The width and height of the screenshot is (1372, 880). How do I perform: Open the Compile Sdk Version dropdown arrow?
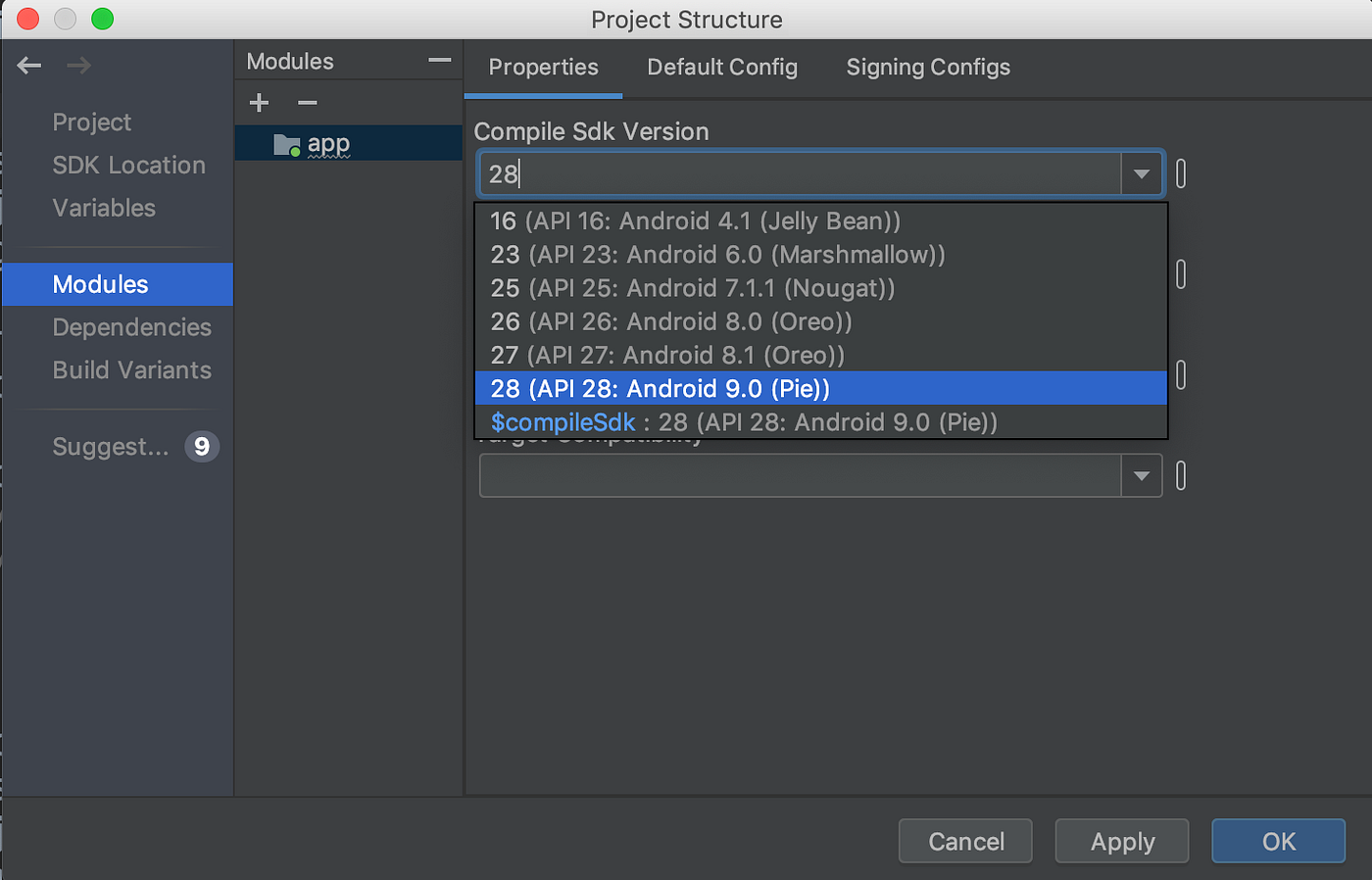pyautogui.click(x=1141, y=173)
